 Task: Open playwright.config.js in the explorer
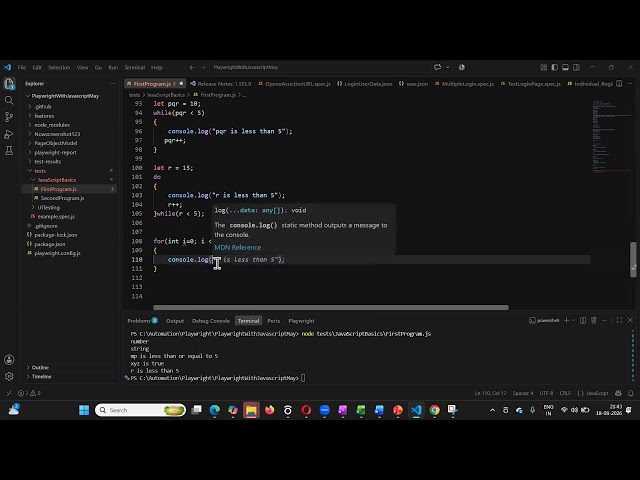[x=57, y=253]
